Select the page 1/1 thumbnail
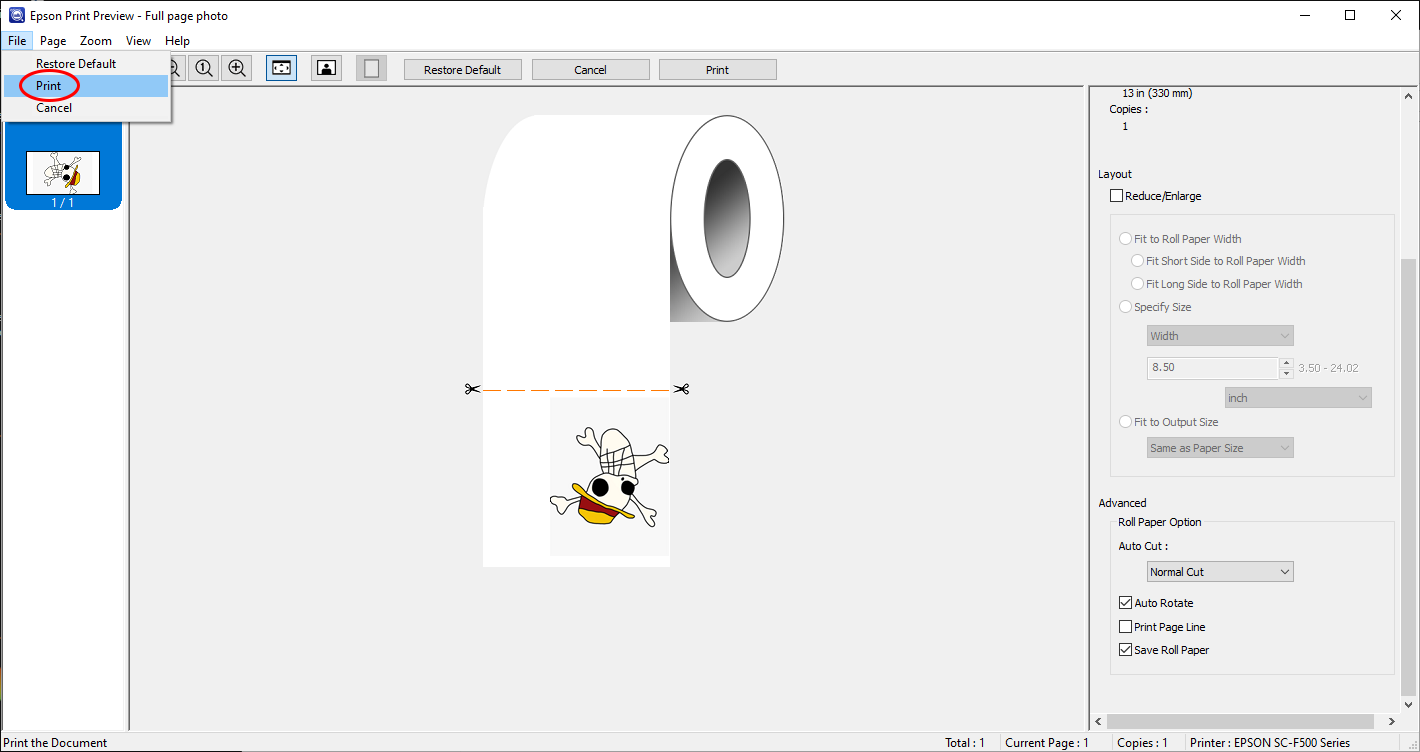Viewport: 1420px width, 752px height. 63,173
